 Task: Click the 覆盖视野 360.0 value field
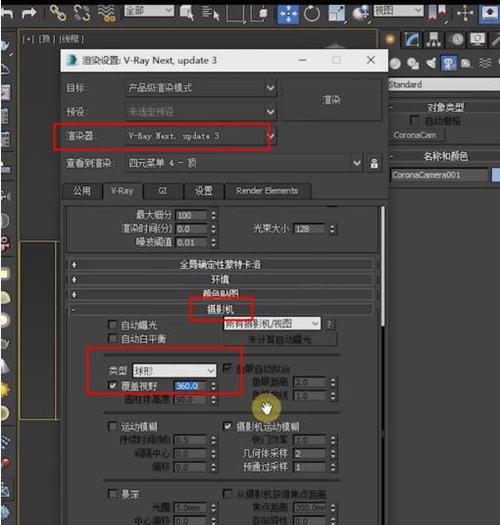[x=190, y=386]
